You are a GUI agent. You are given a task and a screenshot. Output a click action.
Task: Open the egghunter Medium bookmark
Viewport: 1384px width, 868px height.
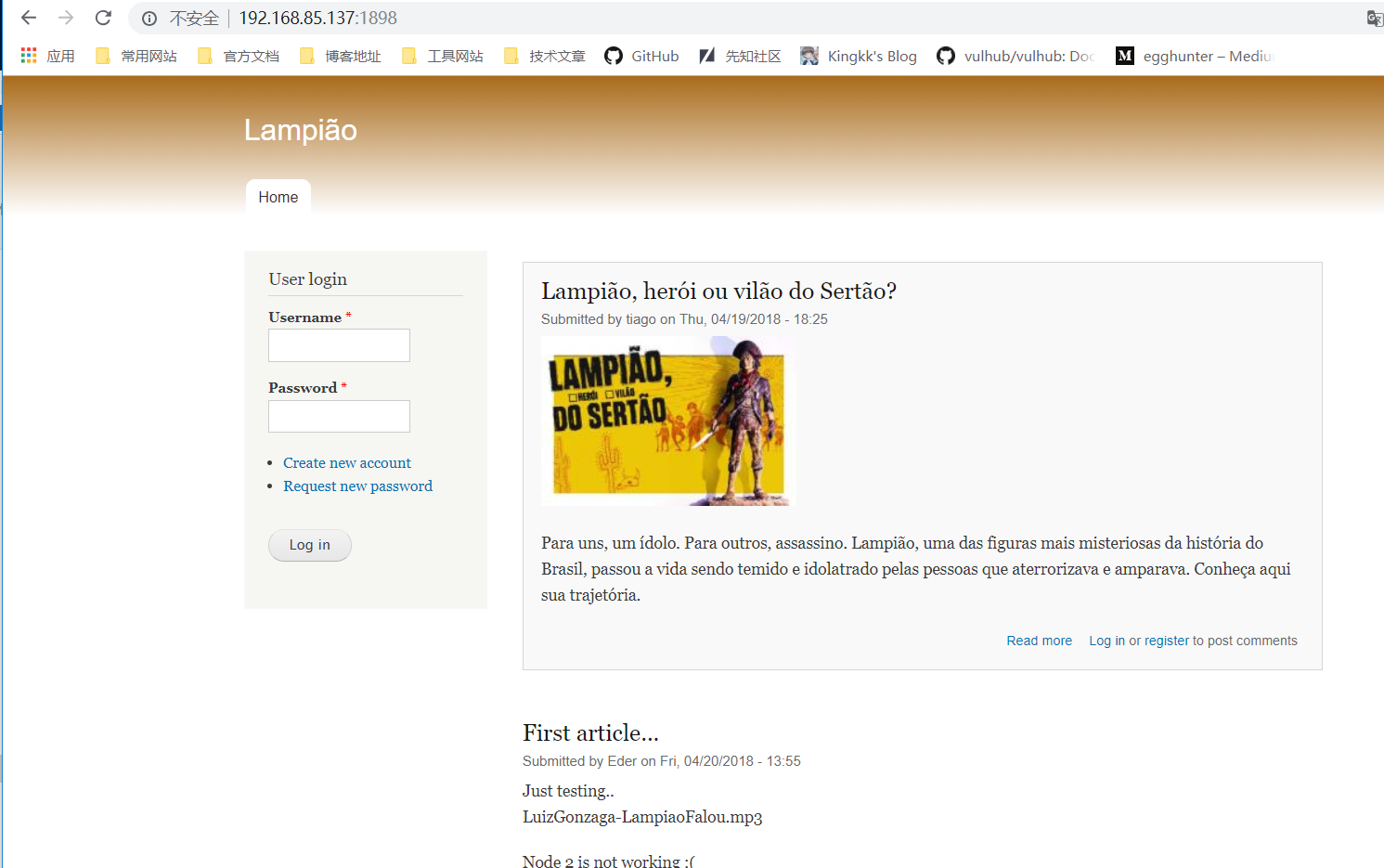click(1195, 56)
